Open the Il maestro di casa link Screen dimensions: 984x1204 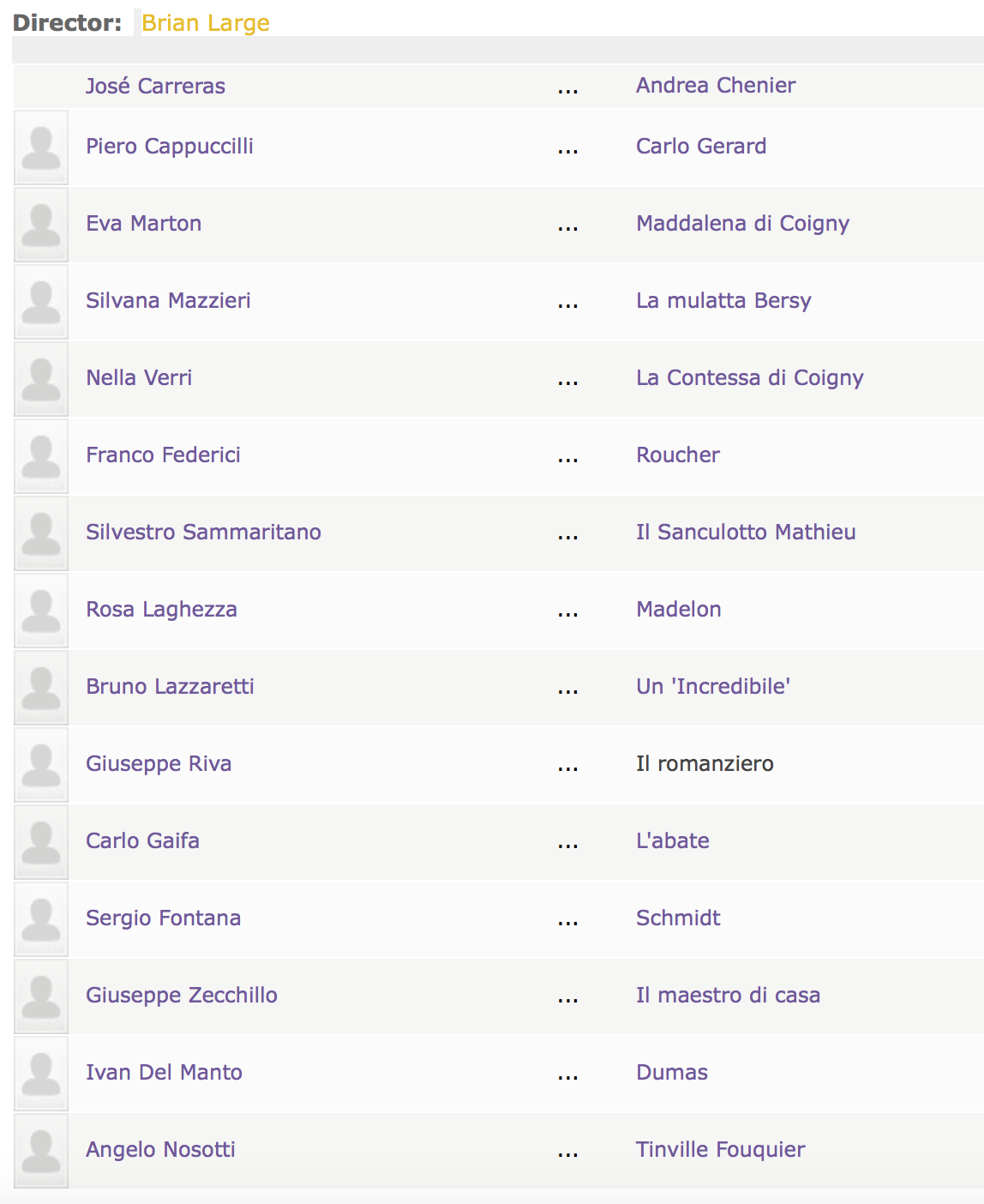[728, 995]
